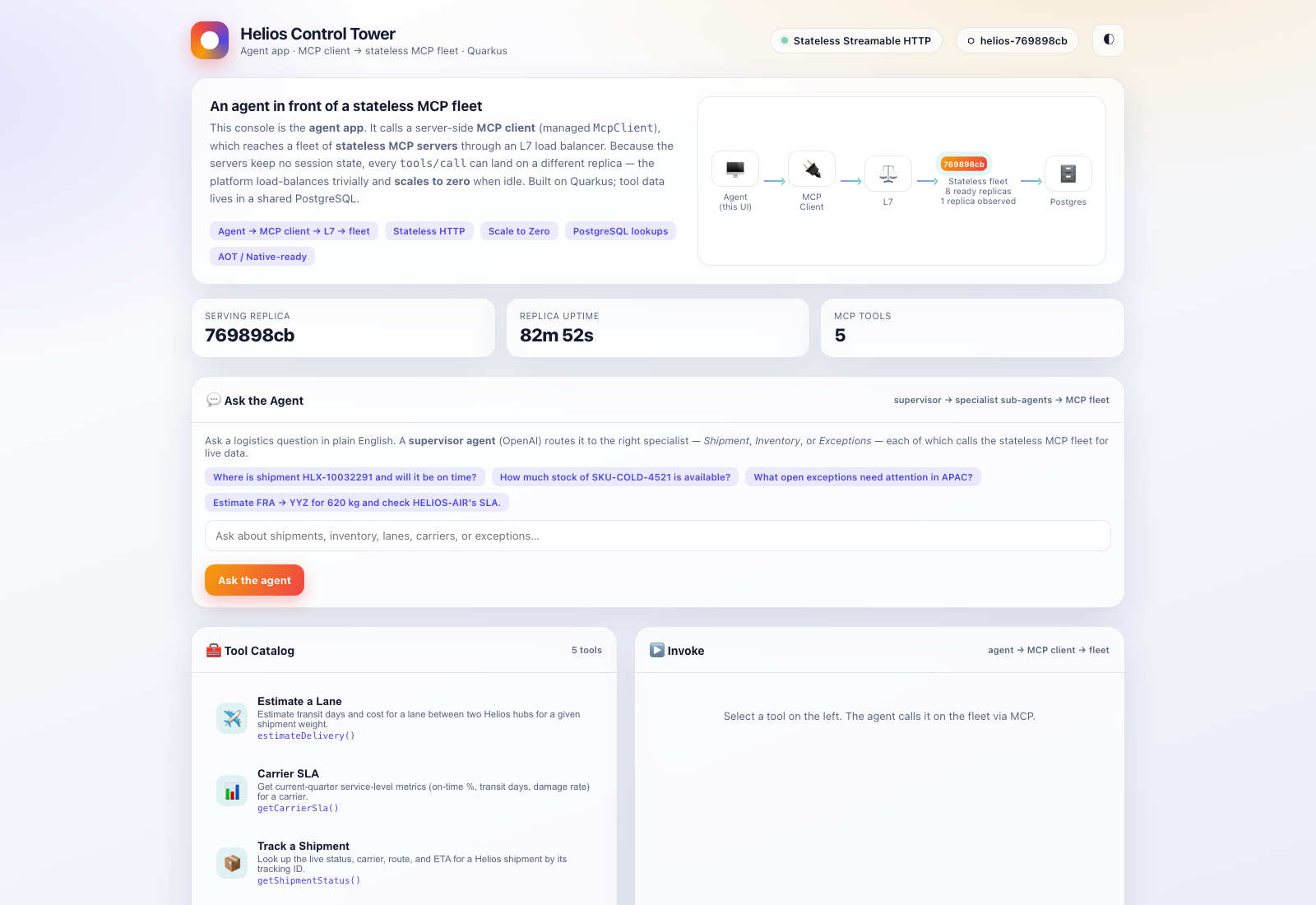1316x905 pixels.
Task: Click 'supervisor → specialist sub-agents → MCP fleet' text
Action: pos(1001,400)
